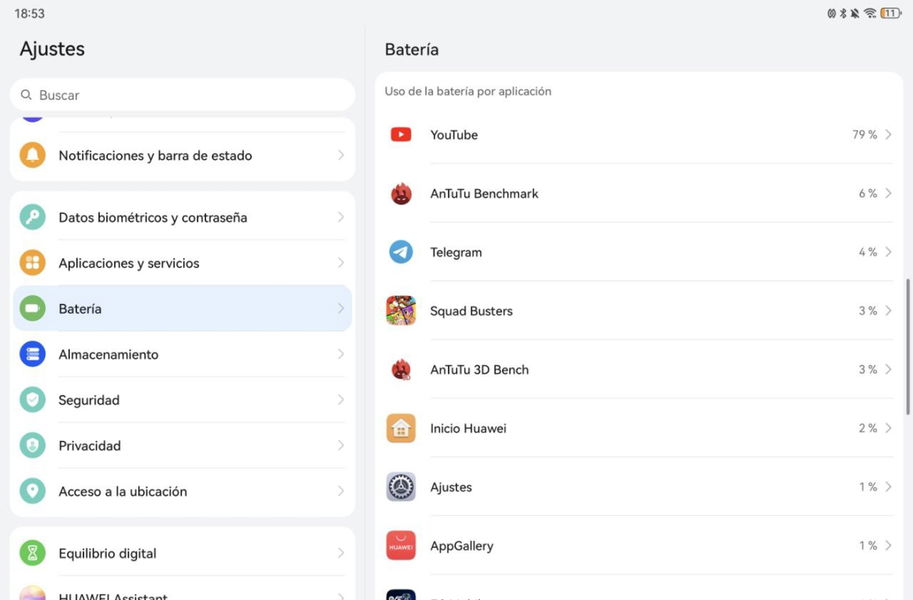This screenshot has width=913, height=600.
Task: Open chevron next to Almacenamiento
Action: tap(341, 355)
